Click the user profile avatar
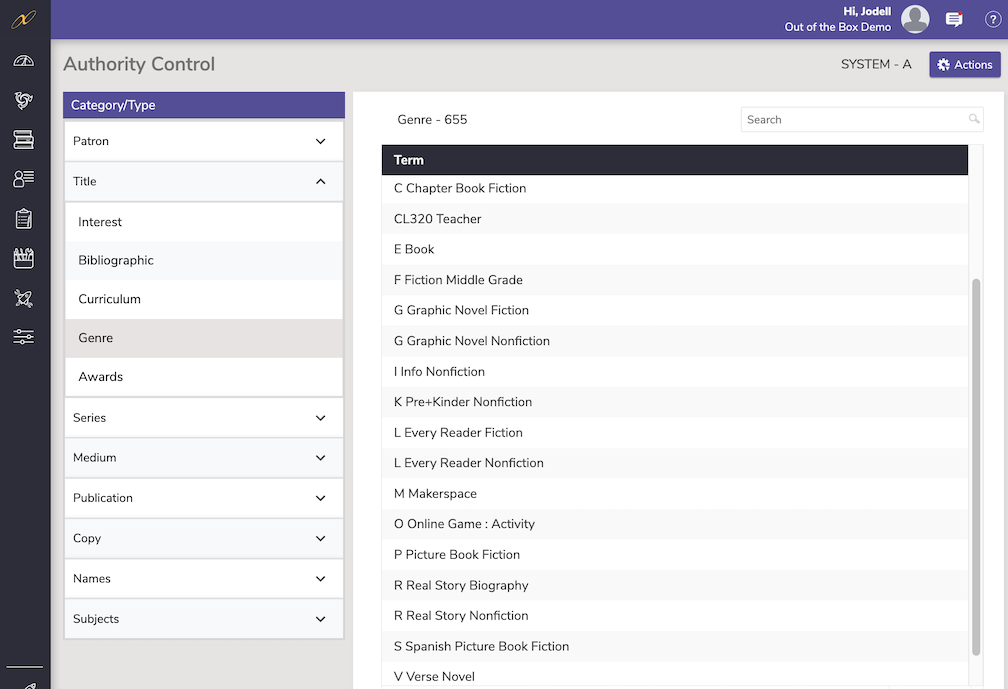 pyautogui.click(x=915, y=19)
